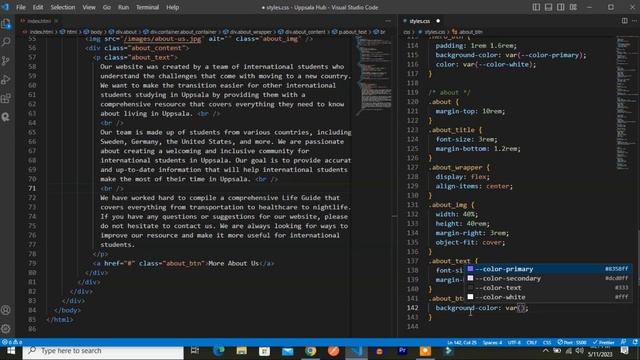Change UTF-8 file encoding
This screenshot has height=360, width=640.
point(514,342)
